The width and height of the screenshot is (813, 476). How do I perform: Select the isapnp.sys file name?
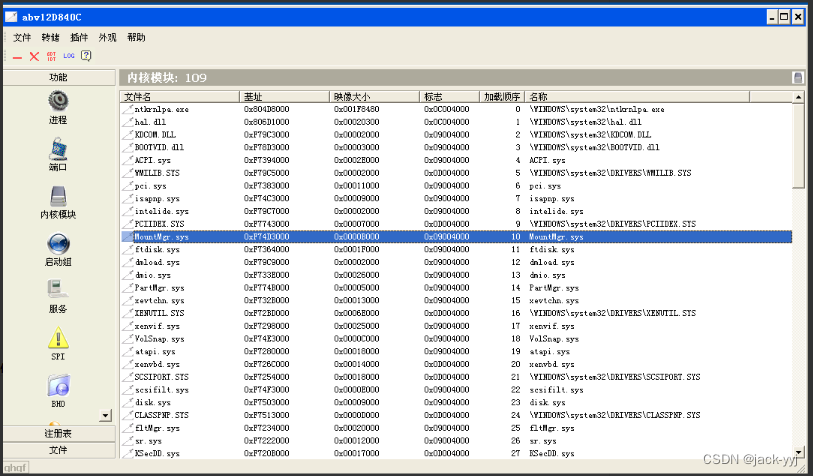157,199
